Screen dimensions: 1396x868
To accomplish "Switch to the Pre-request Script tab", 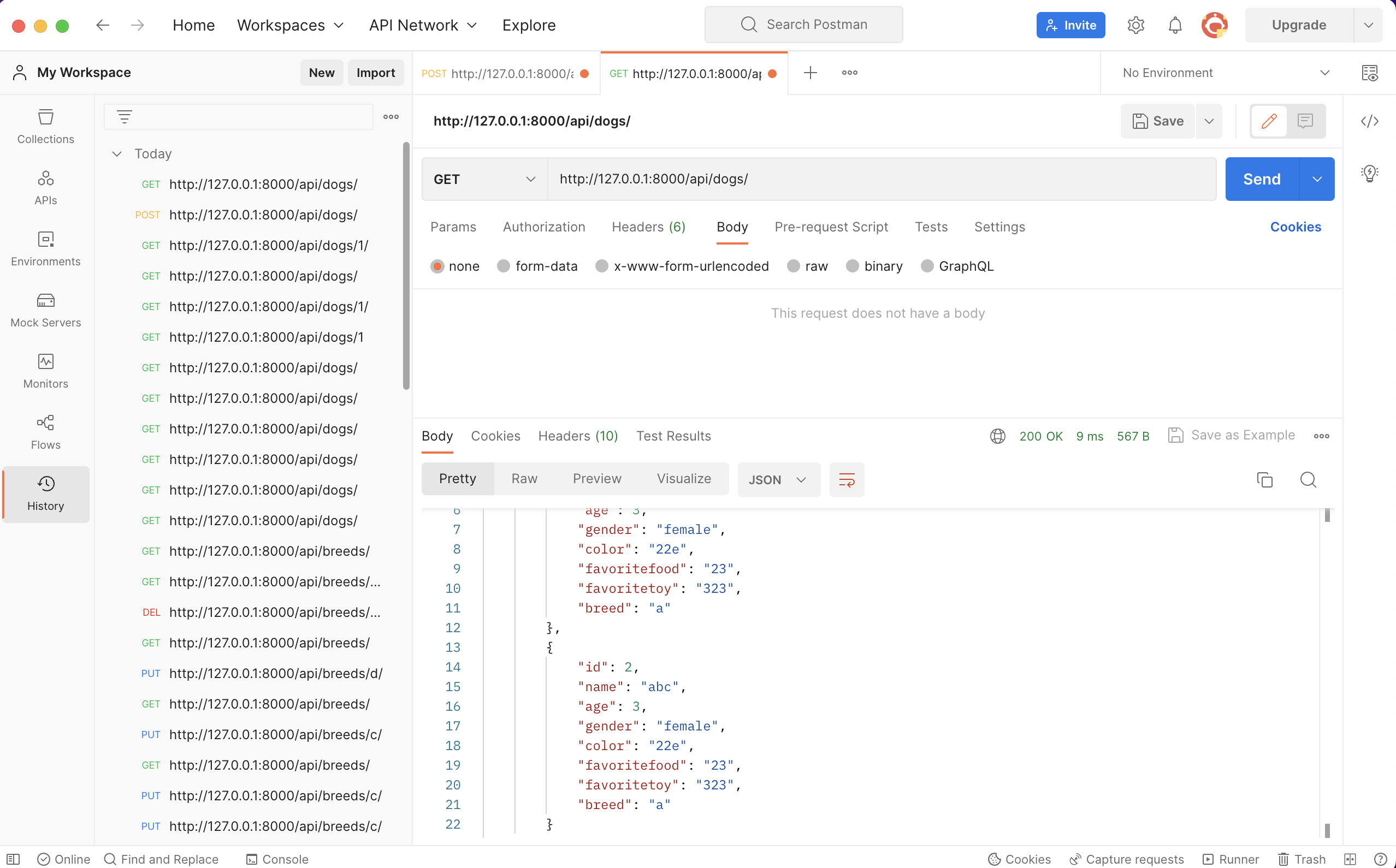I will [831, 227].
